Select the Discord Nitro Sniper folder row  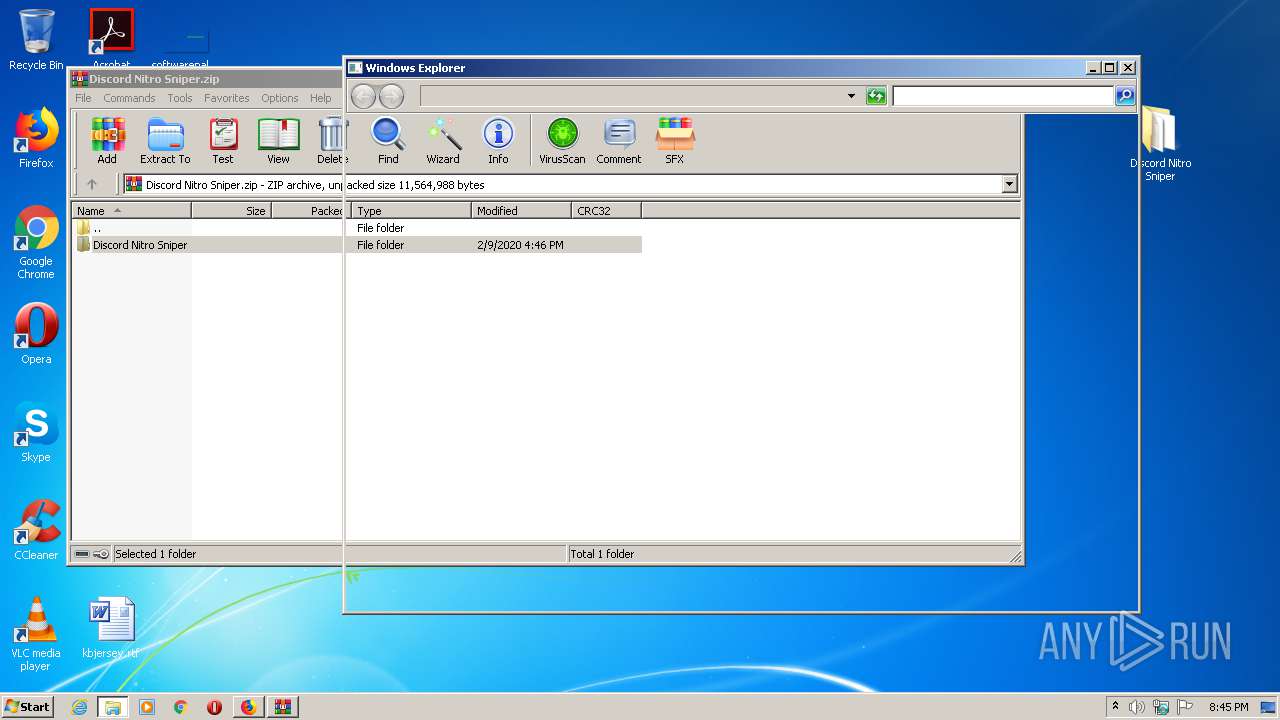357,245
